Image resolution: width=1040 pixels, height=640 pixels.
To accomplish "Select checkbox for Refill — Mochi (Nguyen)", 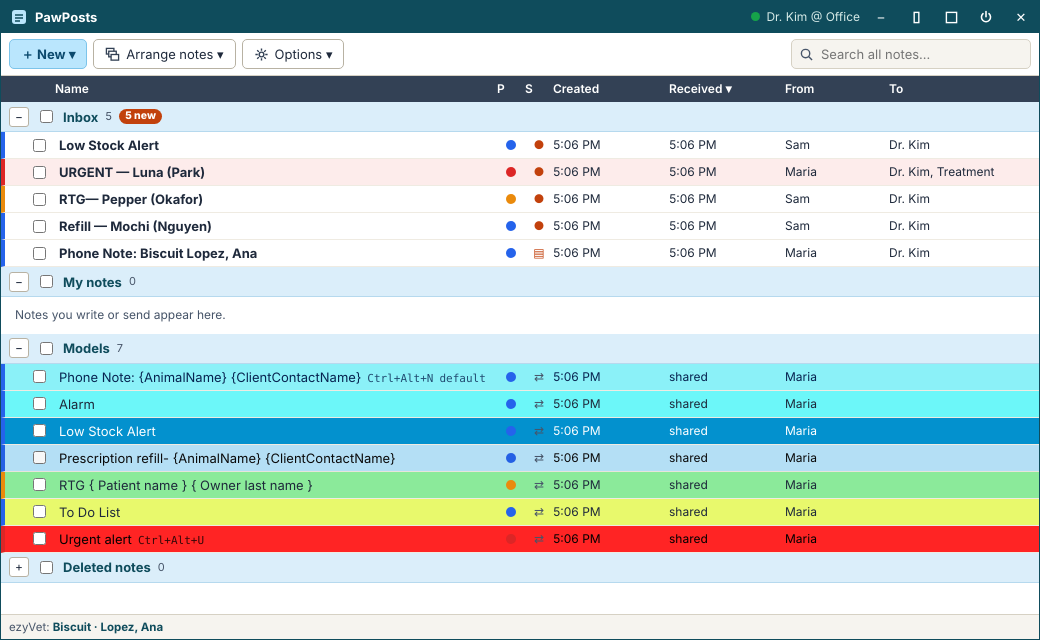I will click(40, 226).
